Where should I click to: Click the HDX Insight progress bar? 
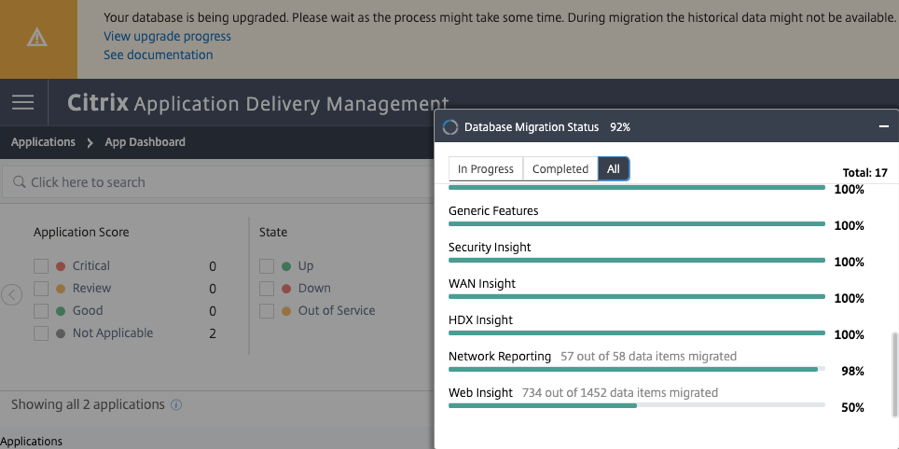[x=636, y=333]
